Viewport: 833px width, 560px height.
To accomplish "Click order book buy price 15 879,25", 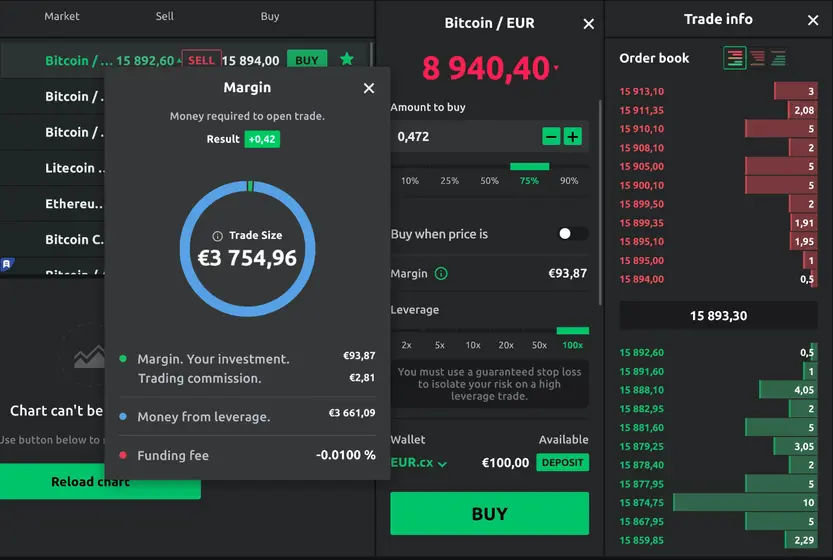I will (641, 446).
